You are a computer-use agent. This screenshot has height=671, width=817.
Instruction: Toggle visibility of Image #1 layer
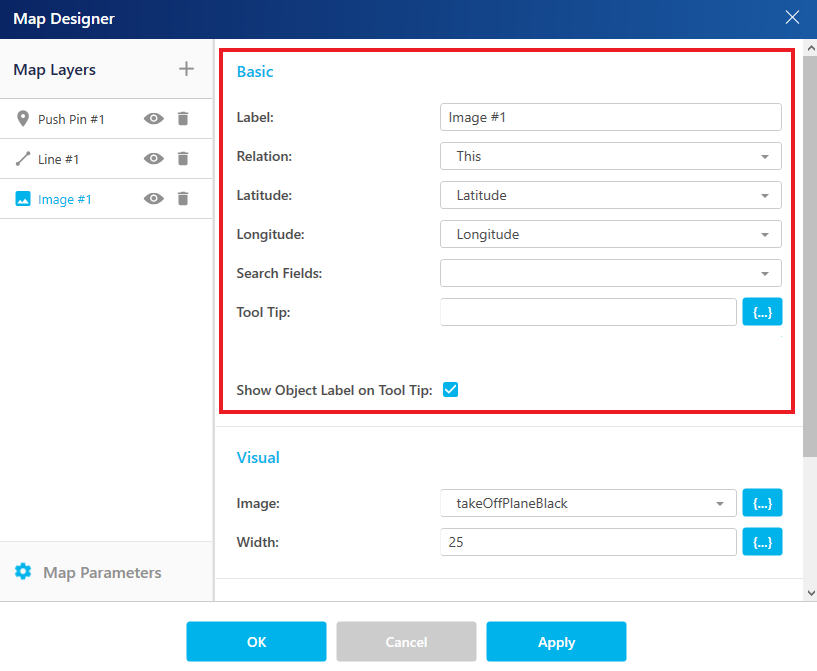click(153, 198)
